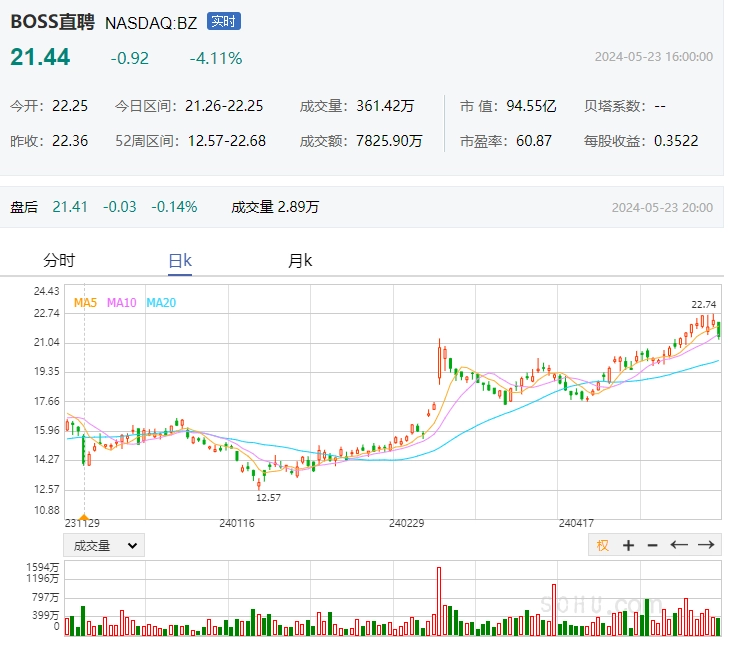Click the 实时 realtime badge
Viewport: 737px width, 667px height.
click(224, 22)
